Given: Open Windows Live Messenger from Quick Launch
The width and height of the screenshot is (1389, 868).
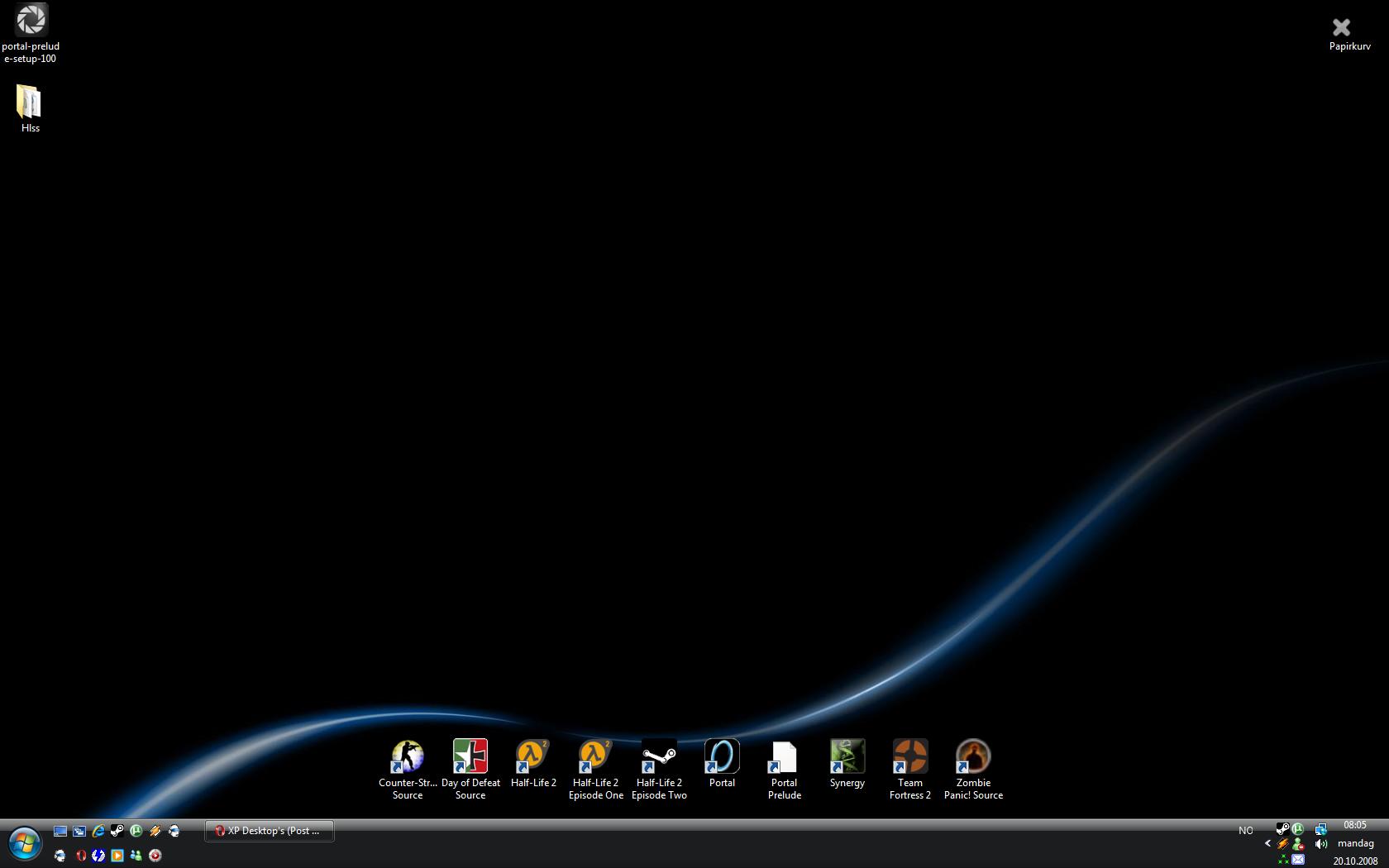Looking at the screenshot, I should 136,856.
